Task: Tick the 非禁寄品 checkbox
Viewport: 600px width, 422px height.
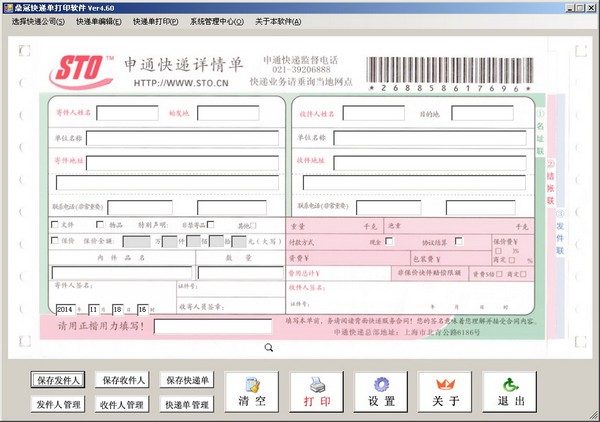Action: tap(210, 224)
